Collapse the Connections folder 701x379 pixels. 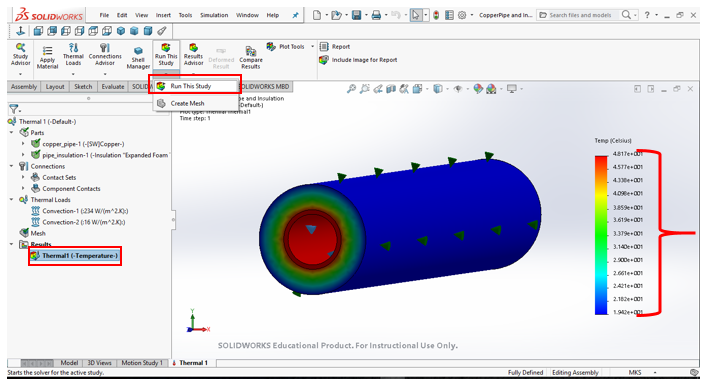pos(11,166)
